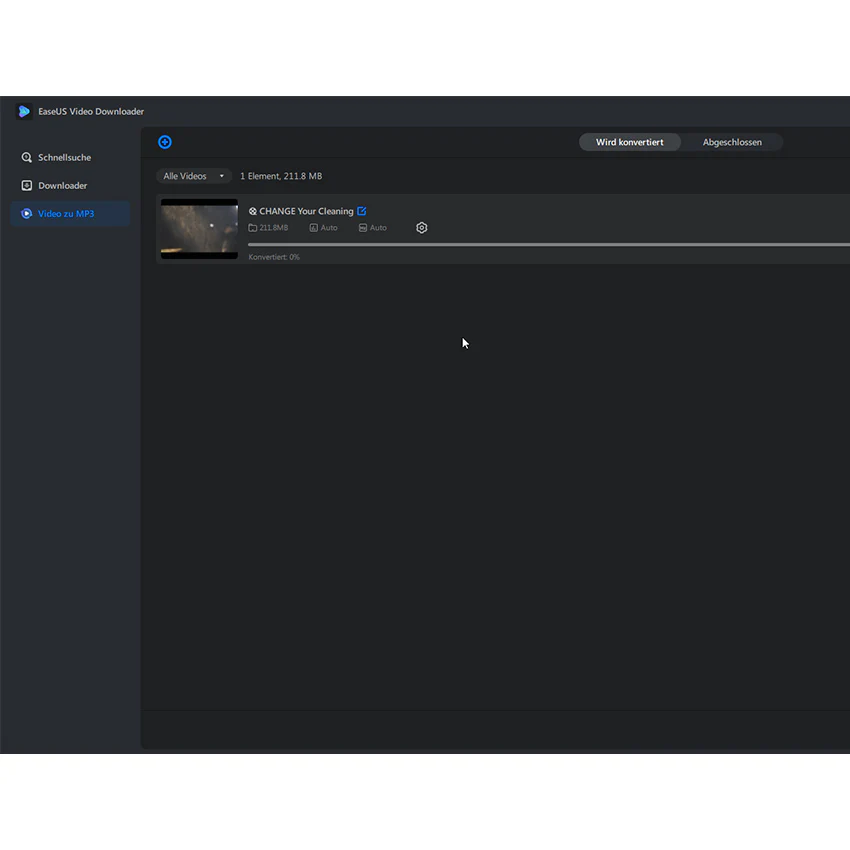Click the Video zu MP3 play icon

coord(27,214)
